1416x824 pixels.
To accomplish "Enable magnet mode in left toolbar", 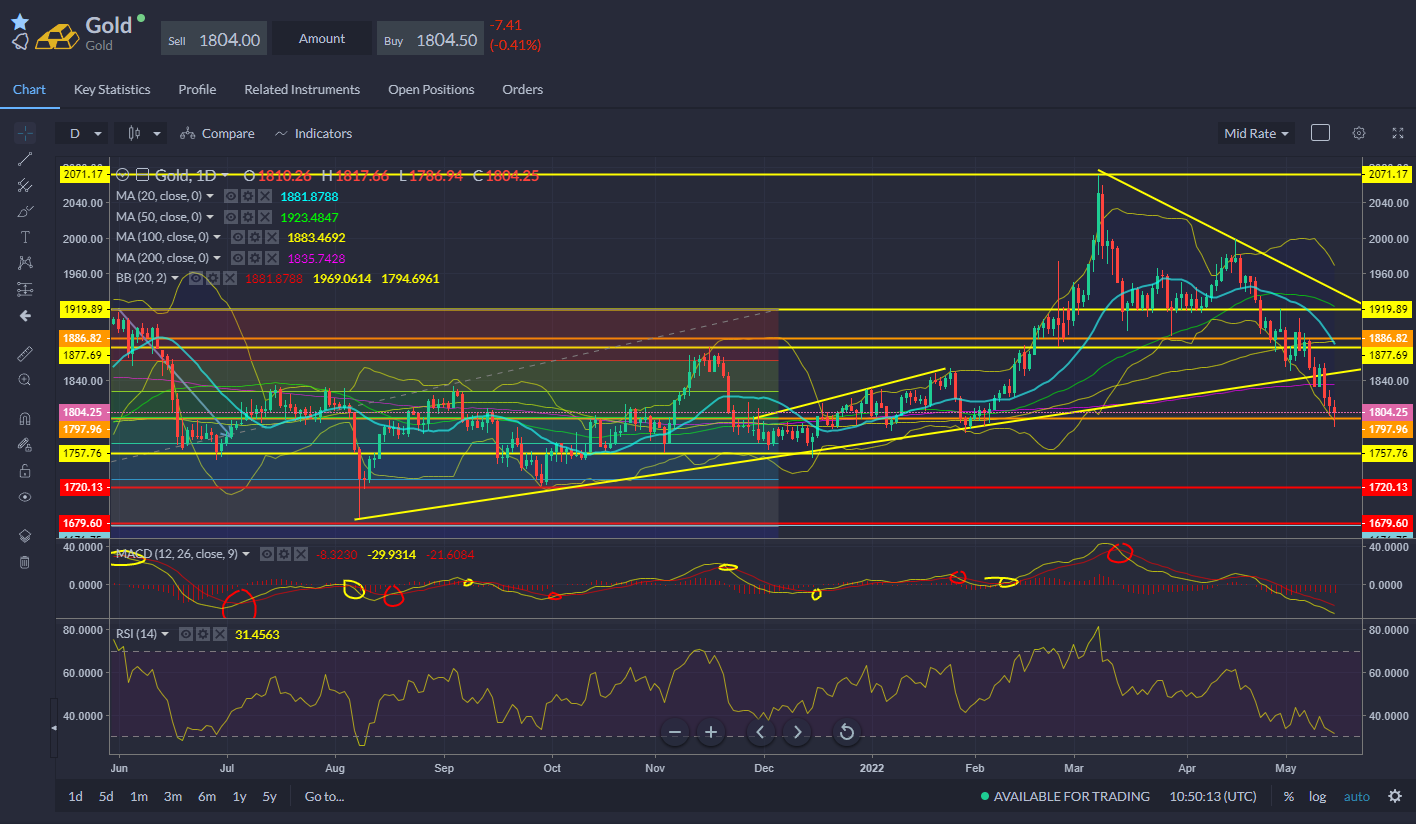I will coord(25,419).
